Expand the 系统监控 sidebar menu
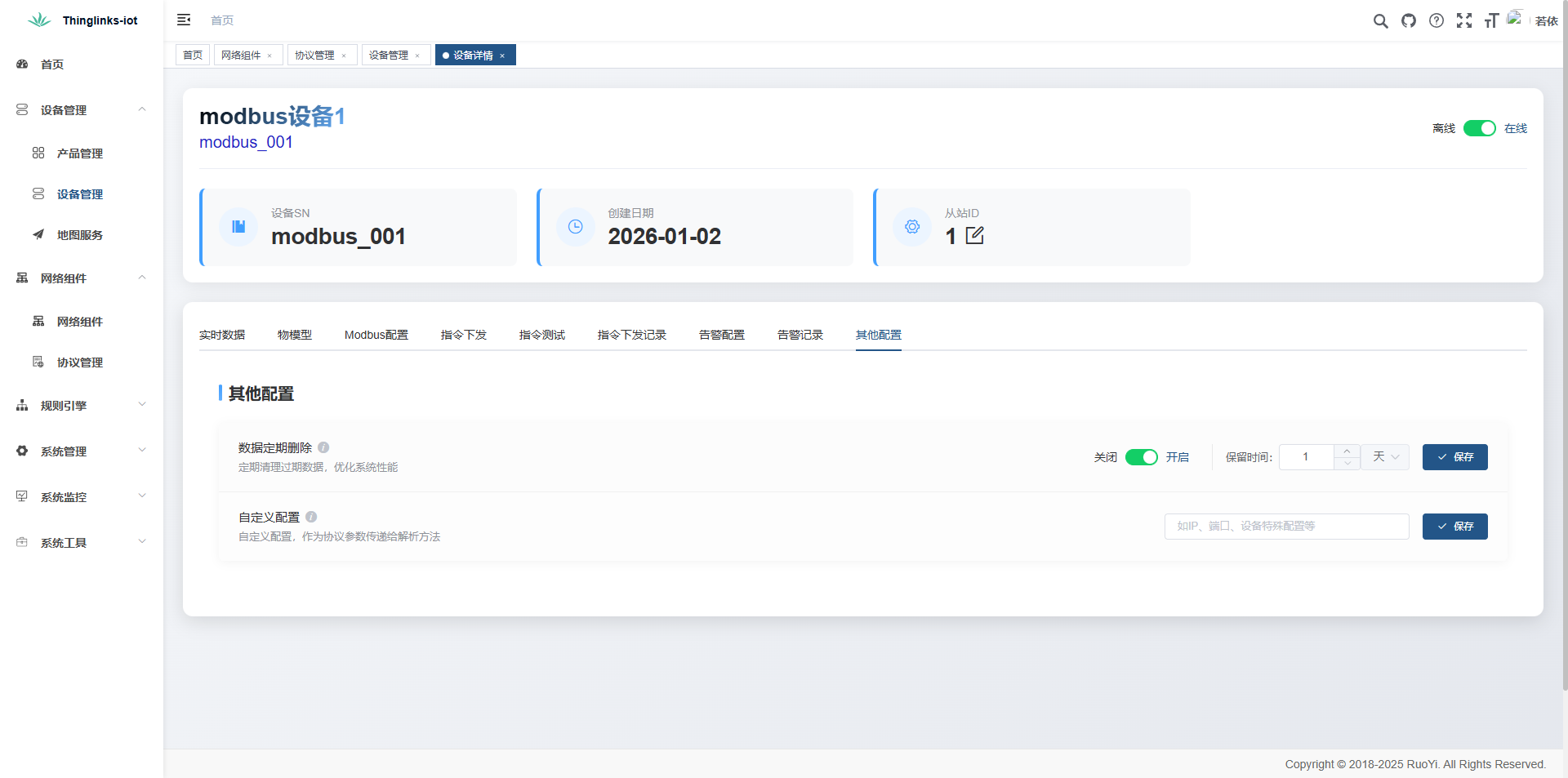Screen dimensions: 1568x778 click(81, 497)
